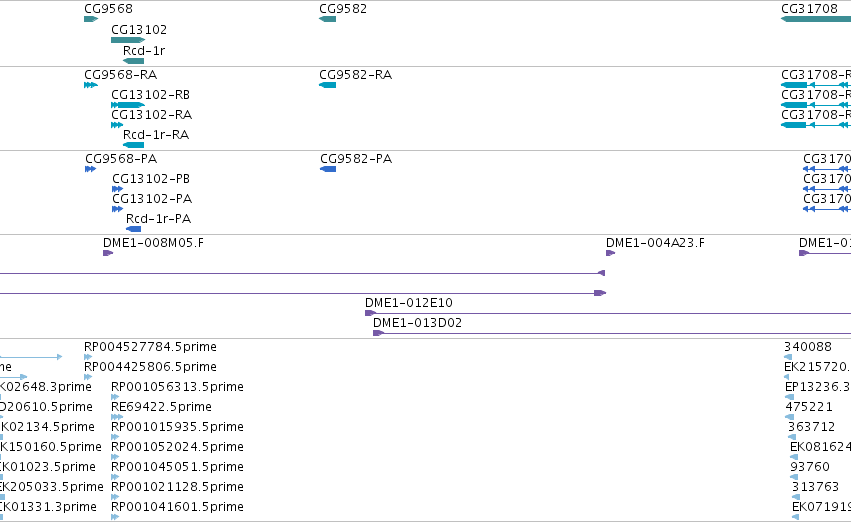Click the RP001041601.5prime EST label
851x522 pixels.
(177, 507)
